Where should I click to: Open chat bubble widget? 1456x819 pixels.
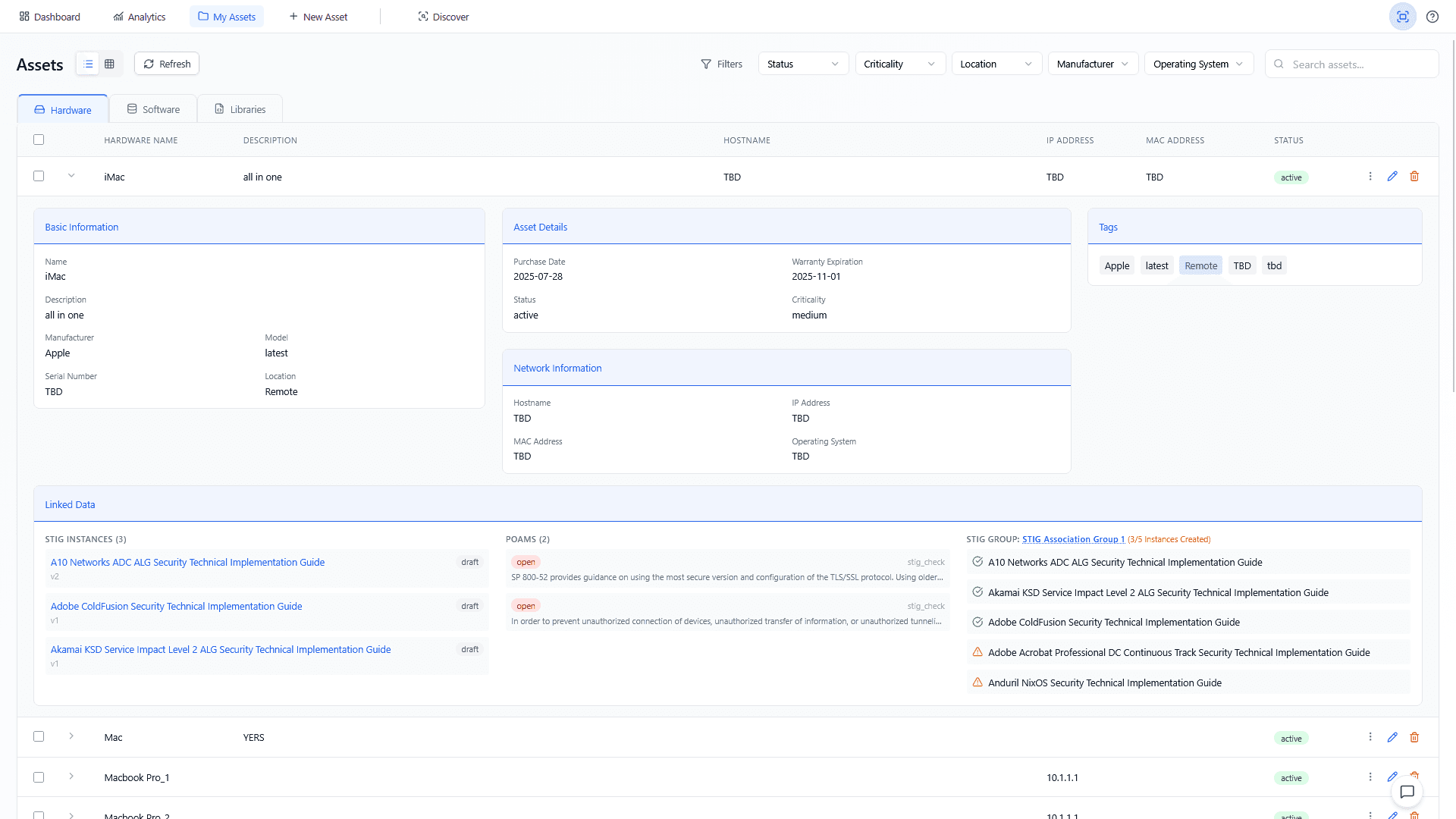tap(1407, 792)
